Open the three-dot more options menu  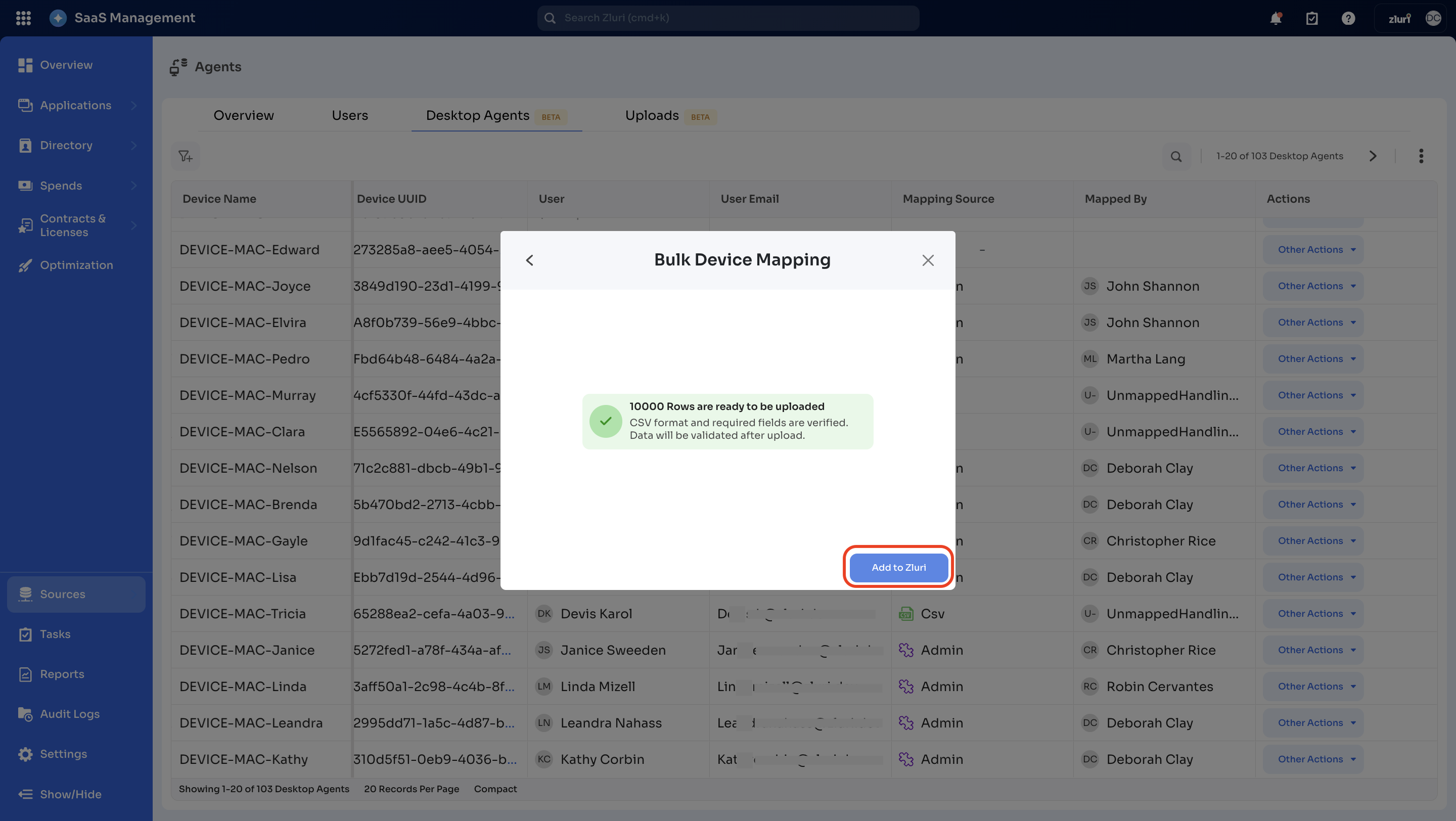point(1421,156)
